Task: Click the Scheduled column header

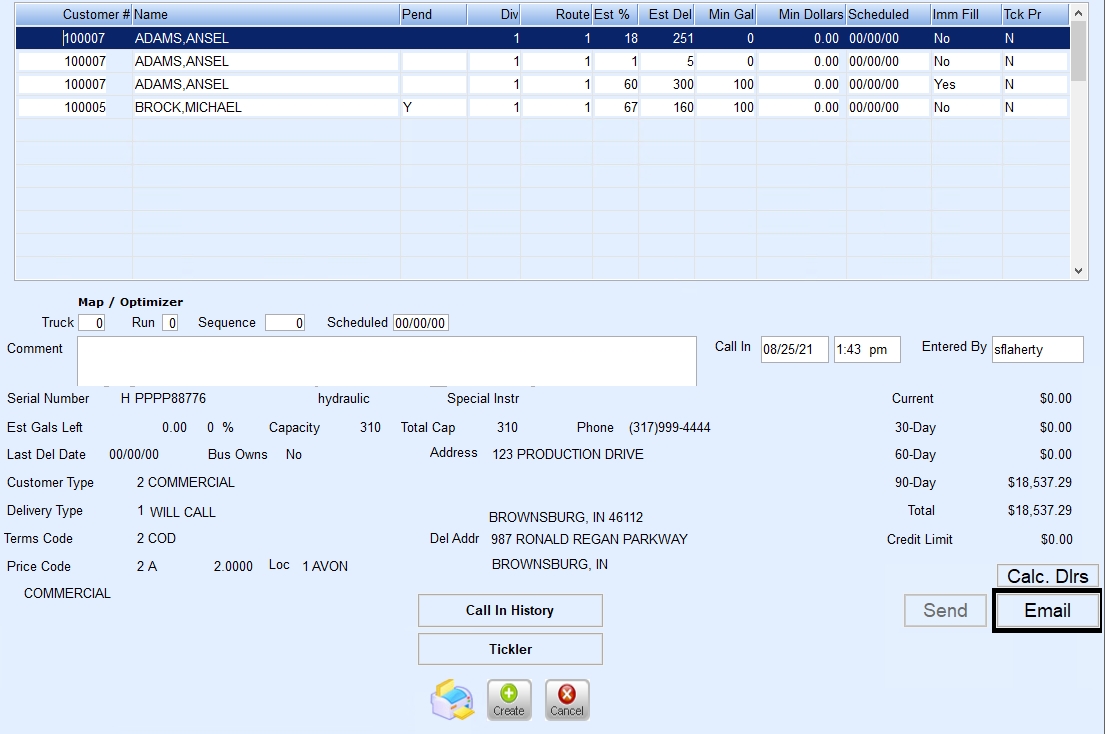Action: click(x=888, y=14)
